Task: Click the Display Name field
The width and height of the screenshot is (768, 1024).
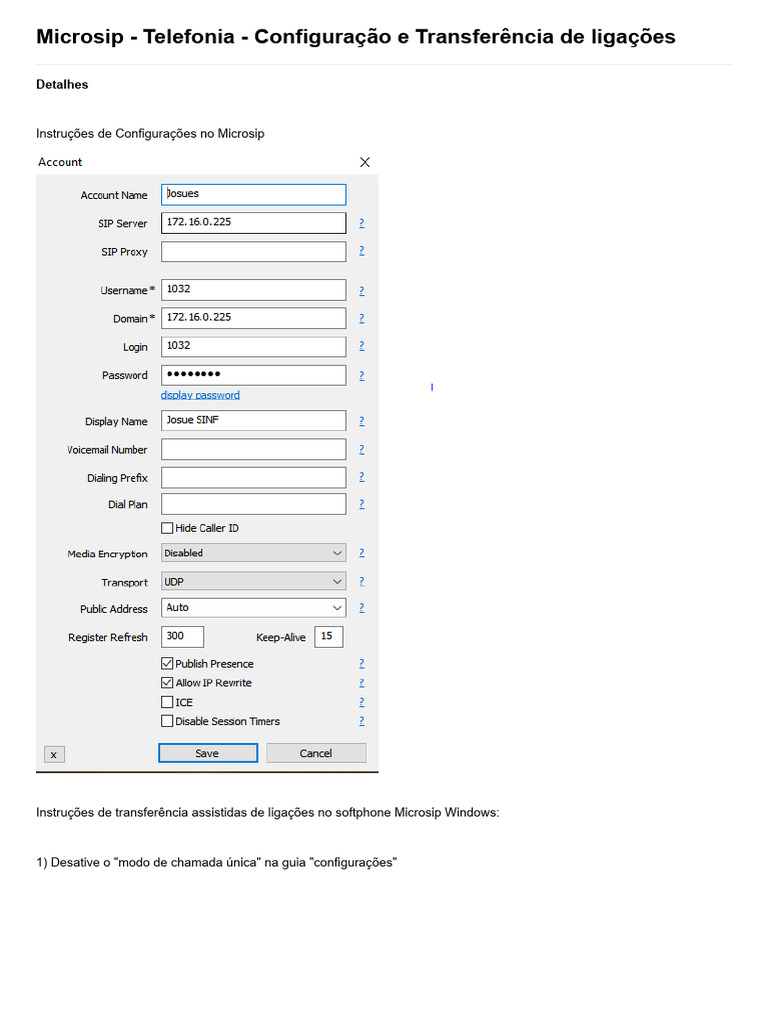Action: [253, 421]
